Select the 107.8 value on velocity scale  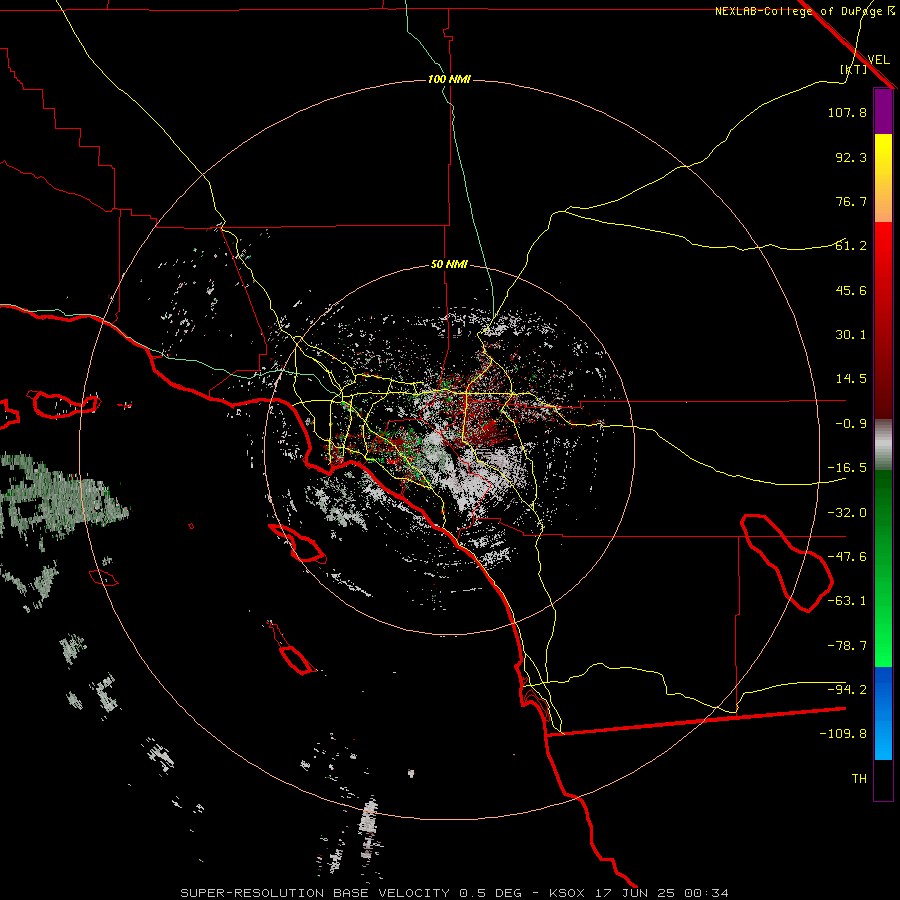[x=847, y=112]
